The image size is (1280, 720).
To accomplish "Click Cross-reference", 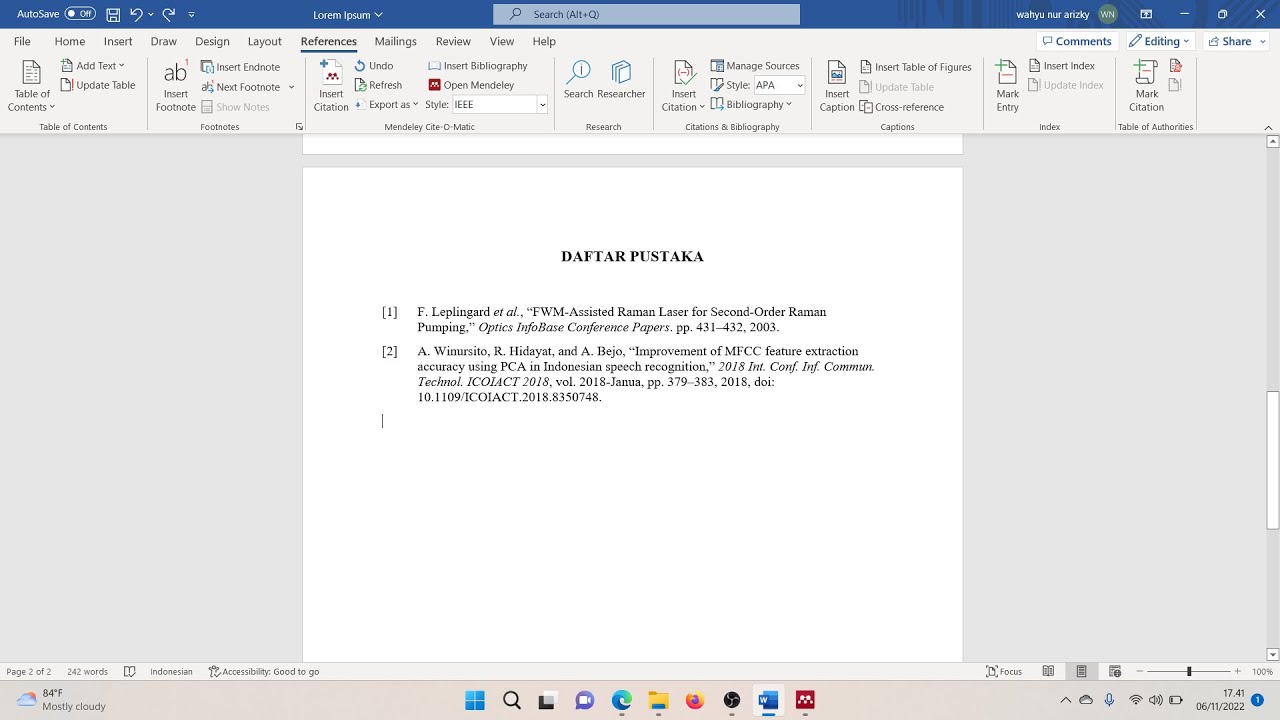I will click(x=901, y=107).
